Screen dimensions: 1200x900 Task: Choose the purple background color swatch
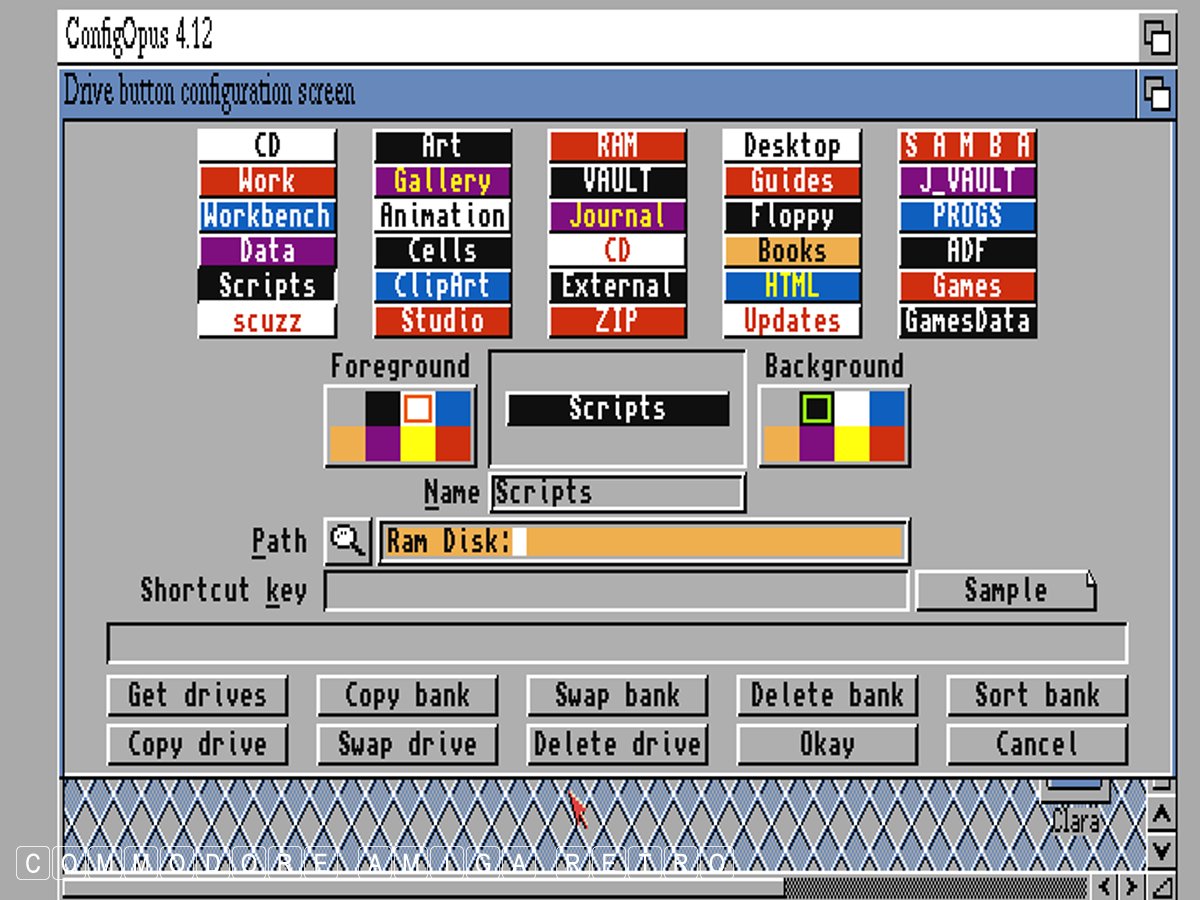pos(816,443)
